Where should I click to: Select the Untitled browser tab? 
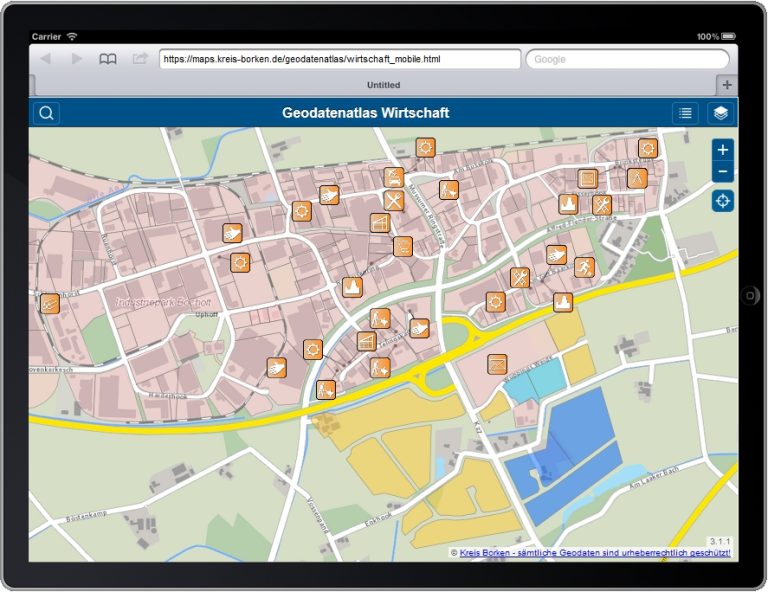tap(384, 85)
